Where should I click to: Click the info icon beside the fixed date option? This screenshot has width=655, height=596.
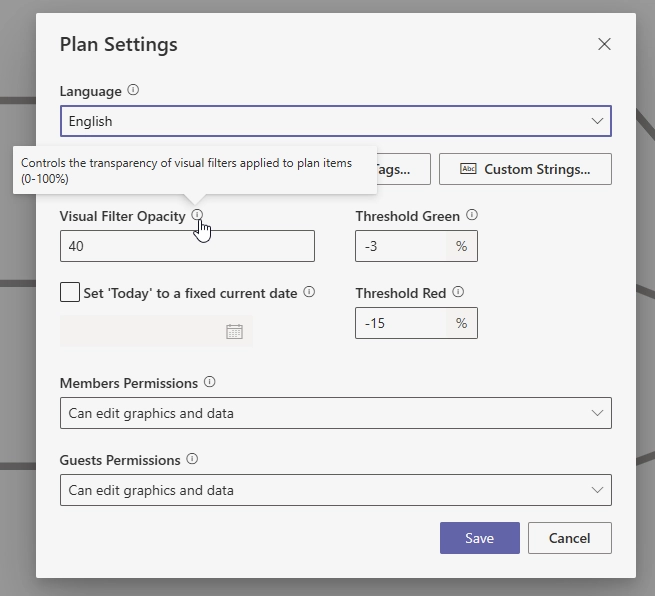pos(309,293)
